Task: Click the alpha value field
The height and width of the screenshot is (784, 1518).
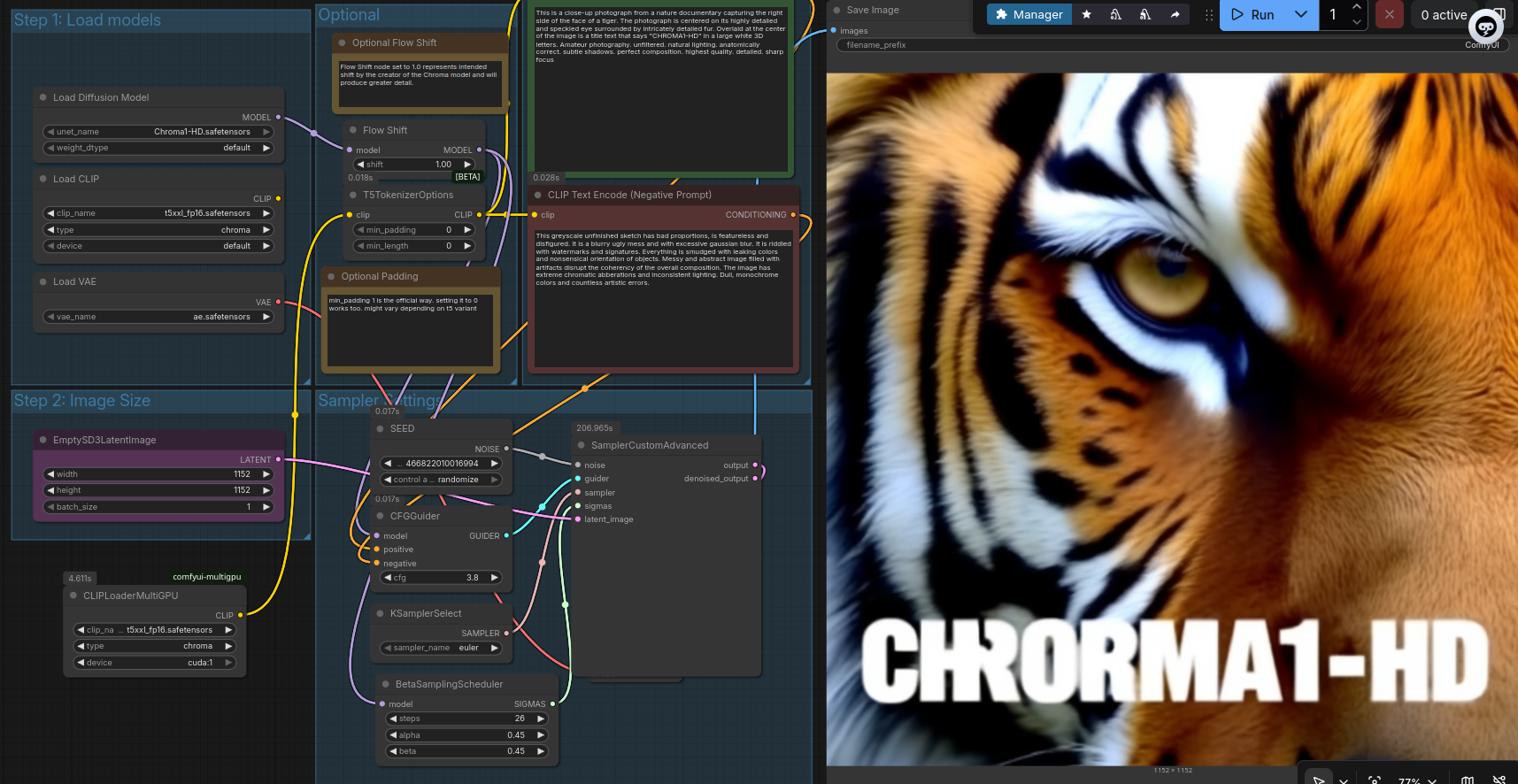Action: 467,735
